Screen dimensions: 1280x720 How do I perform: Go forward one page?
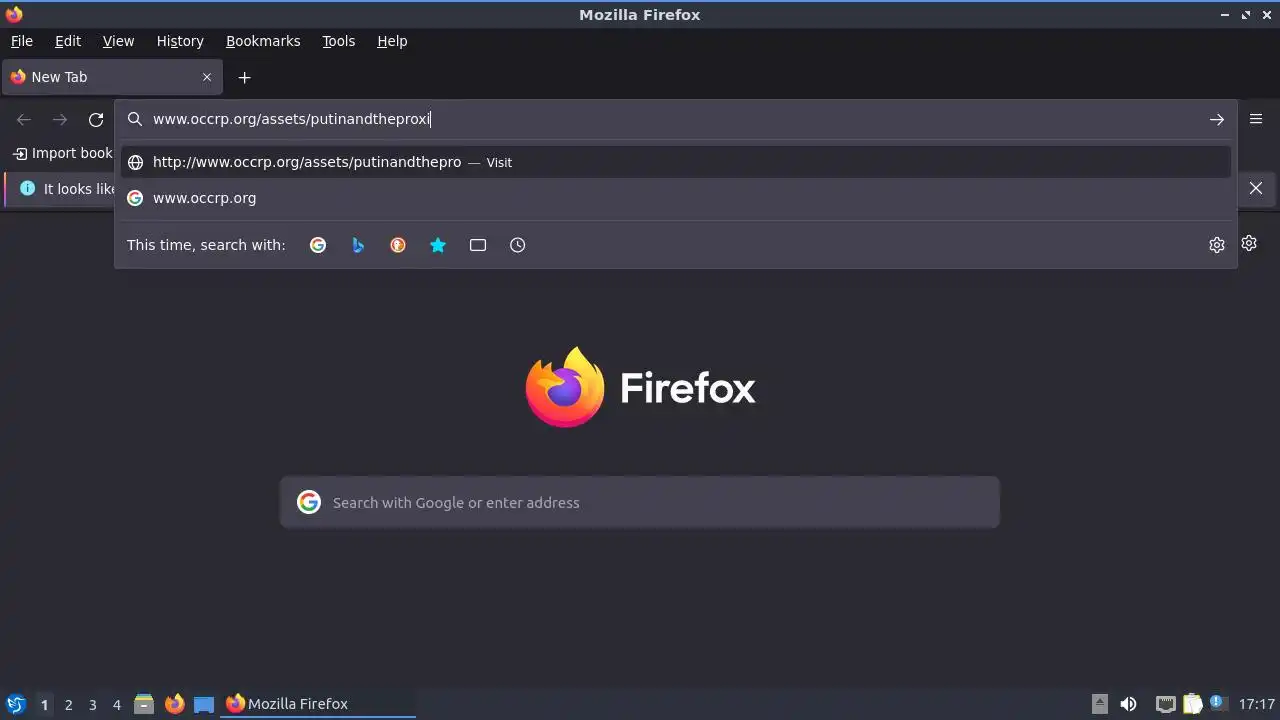(x=60, y=120)
